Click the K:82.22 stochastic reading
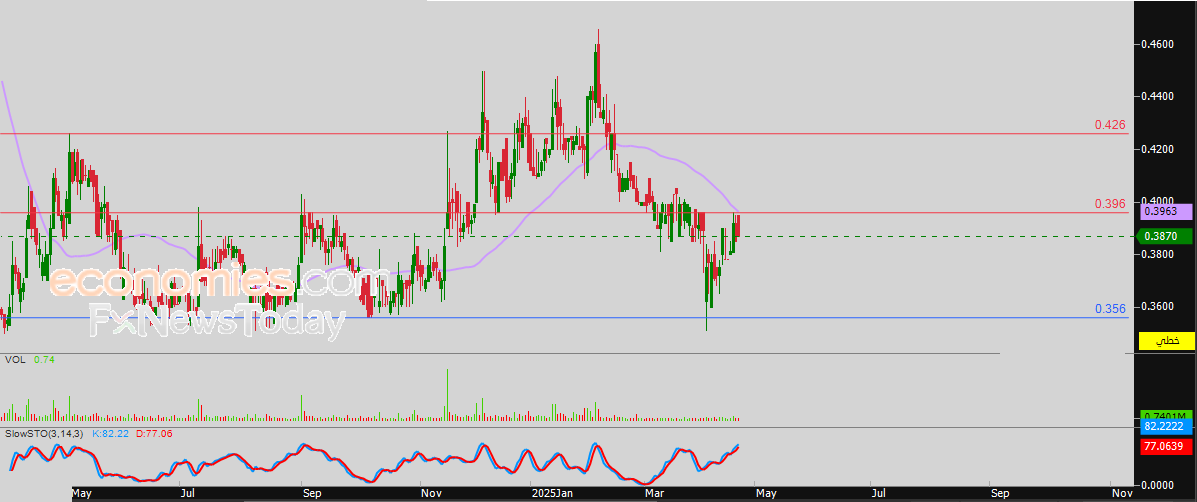Screen dimensions: 1197x502 111,433
